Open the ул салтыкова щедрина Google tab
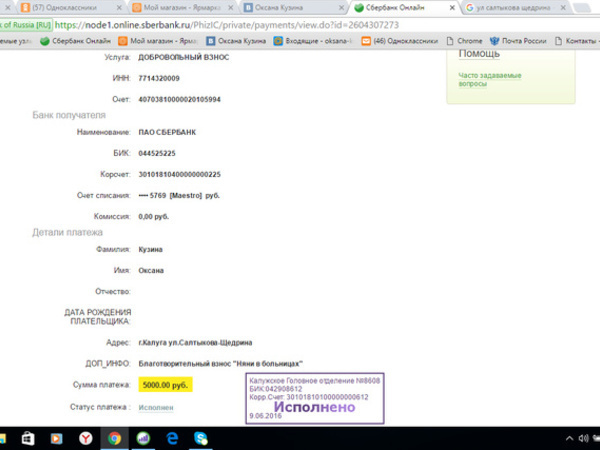This screenshot has width=600, height=450. click(x=515, y=7)
